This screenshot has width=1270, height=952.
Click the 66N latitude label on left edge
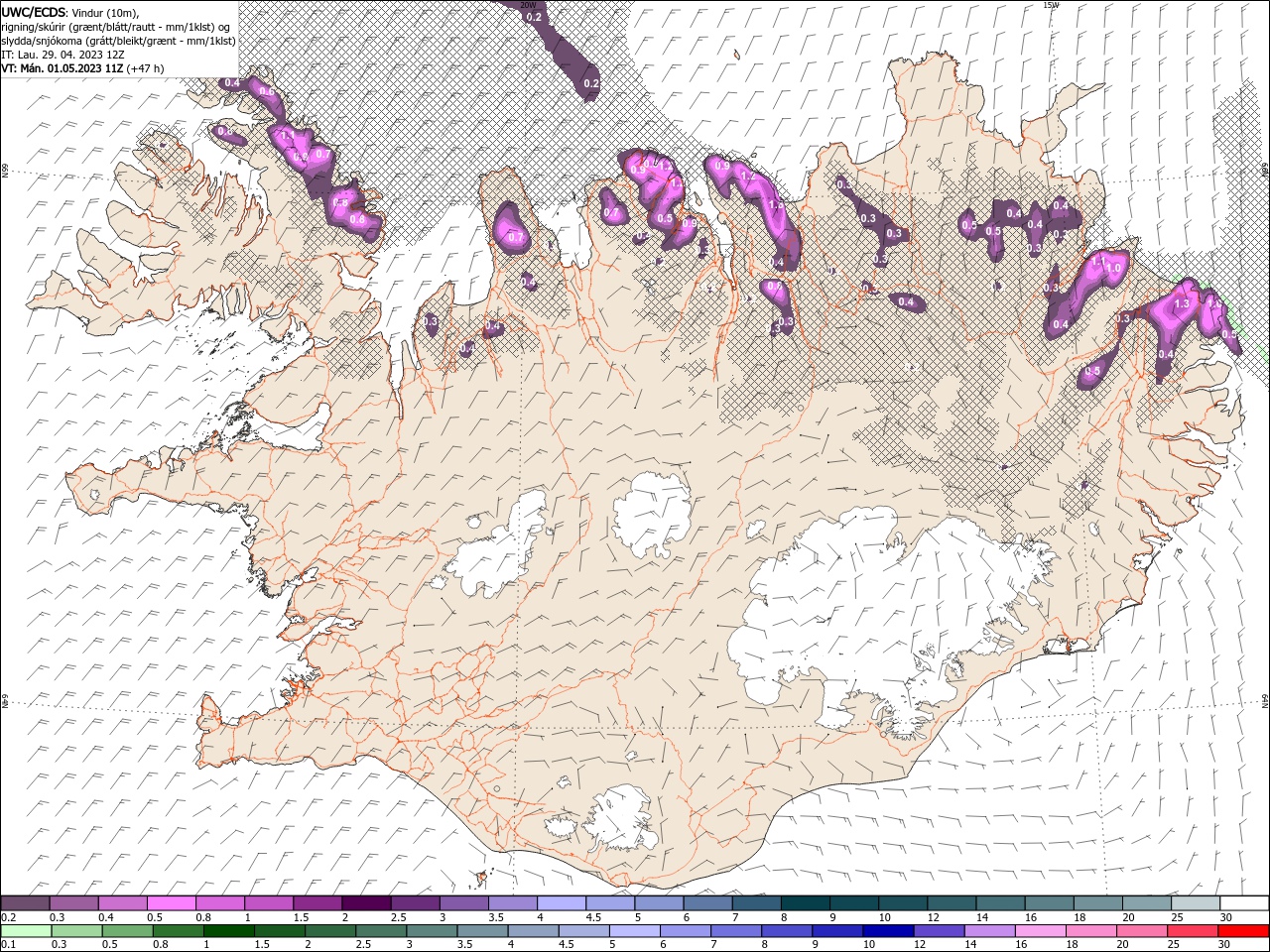5,172
